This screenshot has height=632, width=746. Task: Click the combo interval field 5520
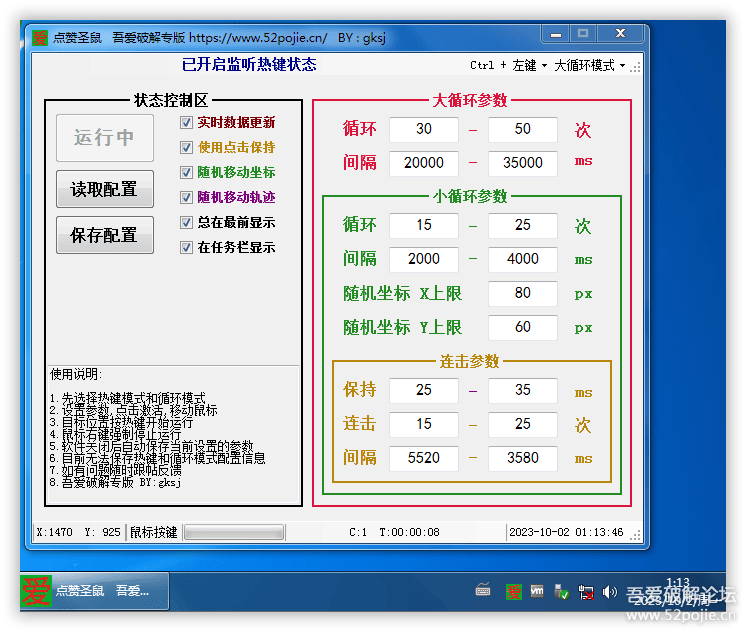[424, 458]
